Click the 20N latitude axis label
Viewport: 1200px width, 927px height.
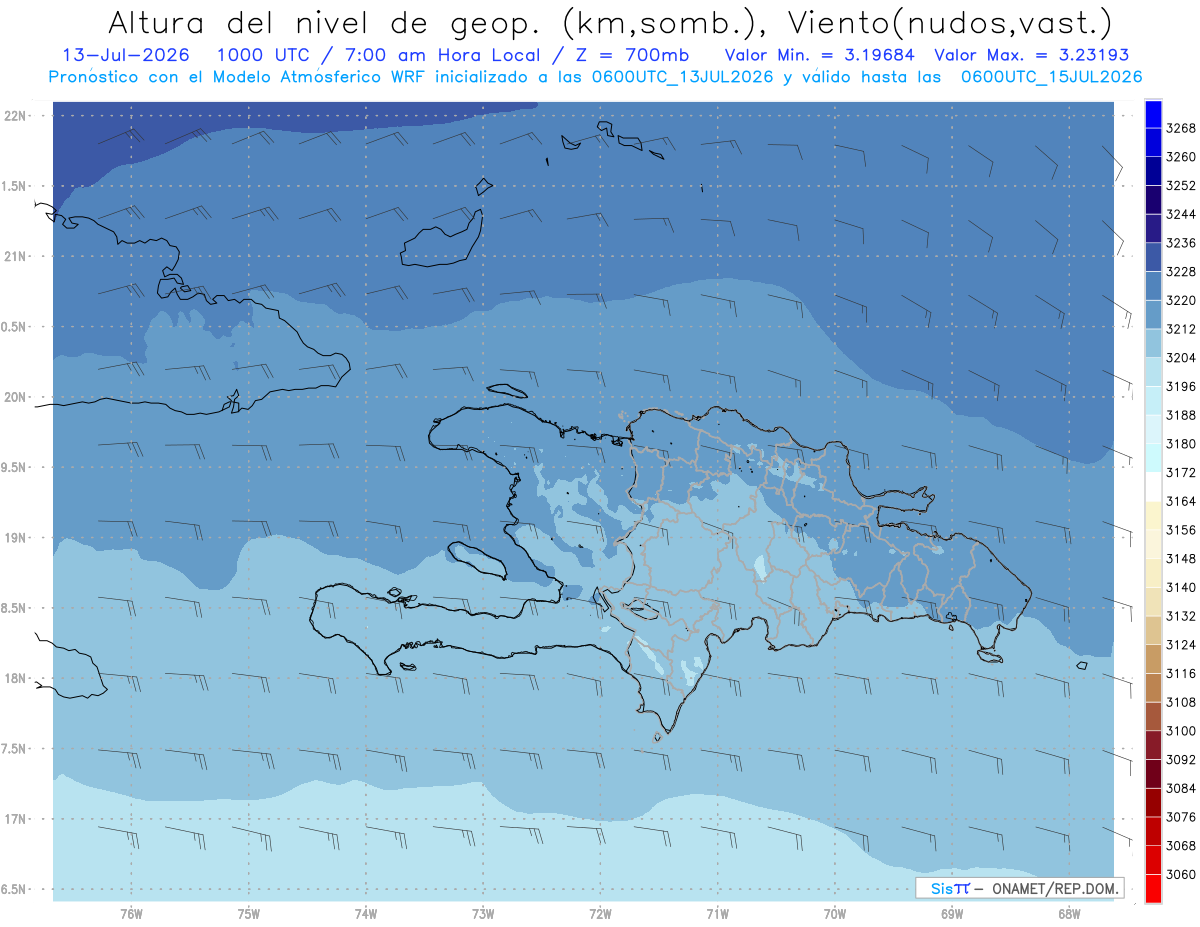[x=15, y=398]
